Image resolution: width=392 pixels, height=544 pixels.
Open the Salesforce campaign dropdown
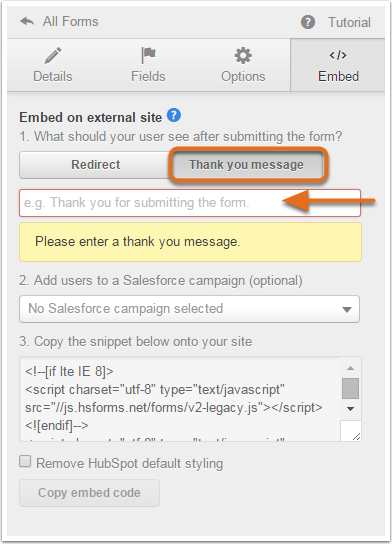click(x=189, y=309)
